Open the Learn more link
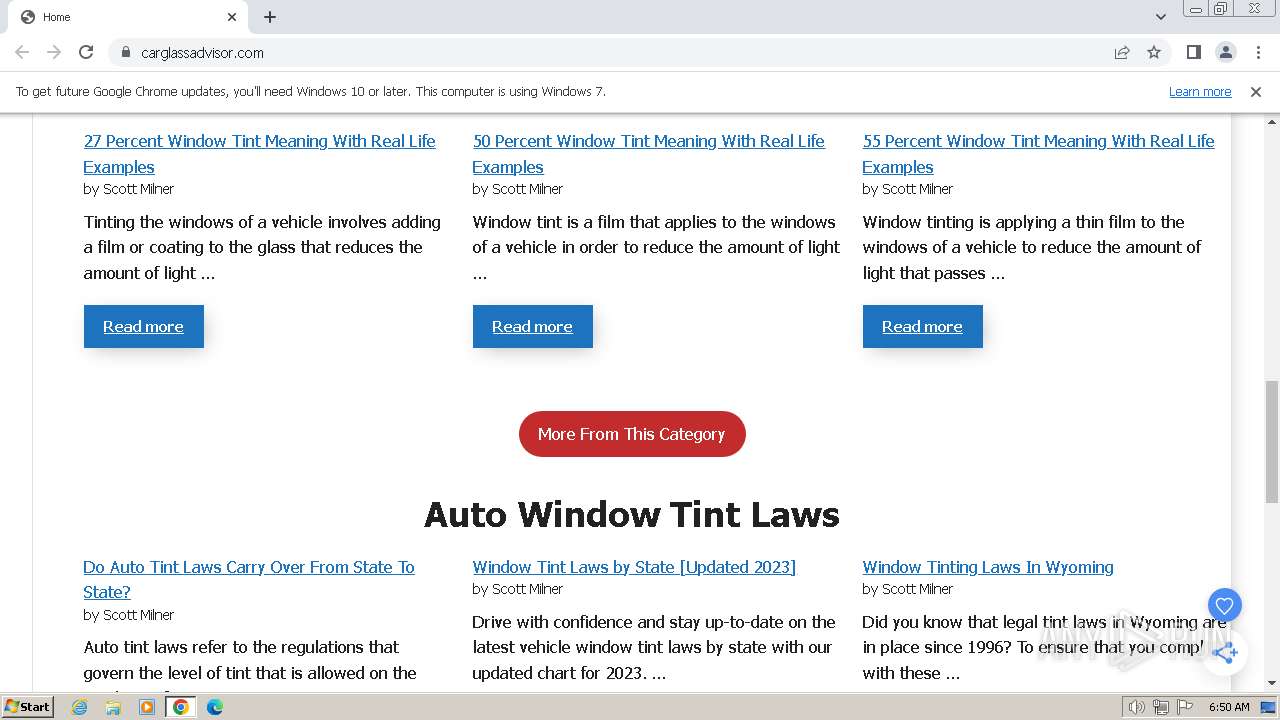 coord(1200,91)
